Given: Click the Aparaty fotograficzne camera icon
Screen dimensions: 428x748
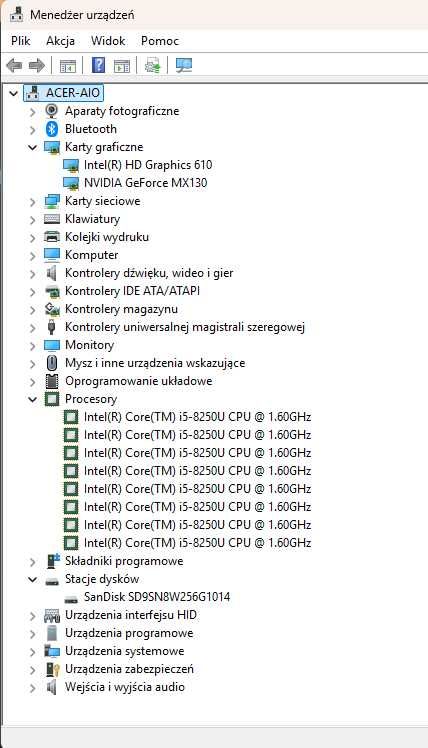Looking at the screenshot, I should pos(52,111).
